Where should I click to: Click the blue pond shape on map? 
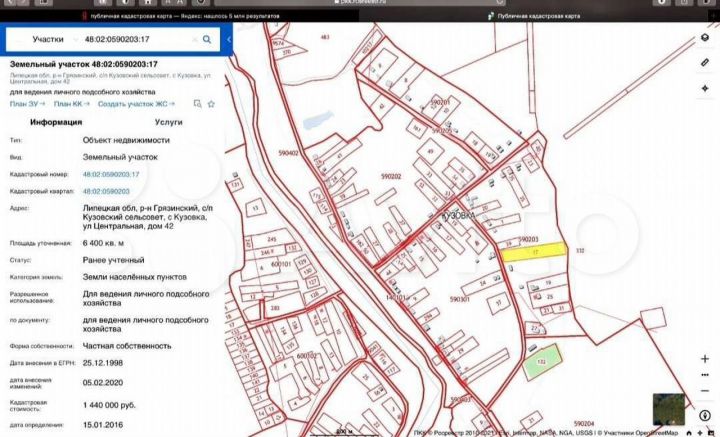(x=318, y=120)
